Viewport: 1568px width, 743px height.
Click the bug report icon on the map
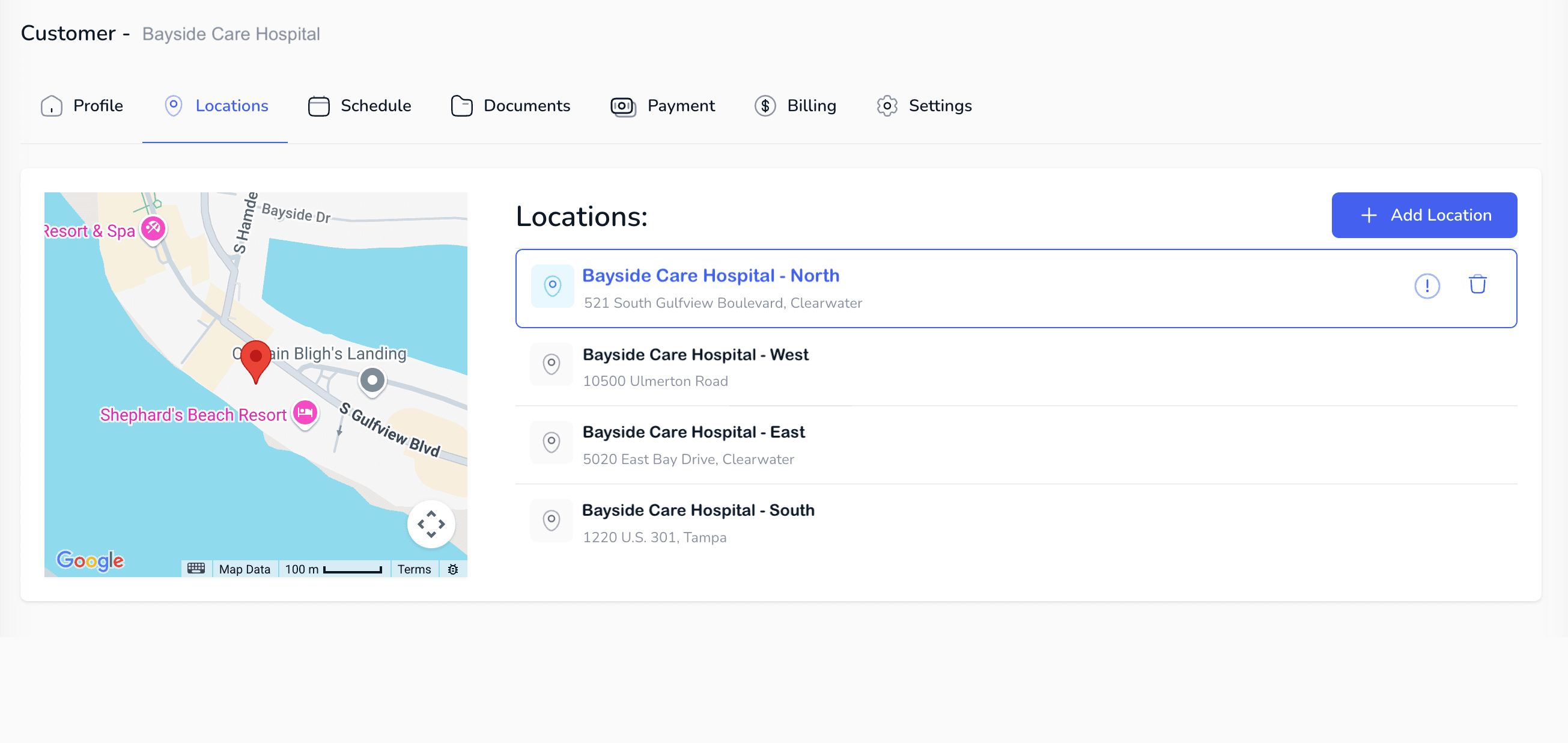click(x=453, y=569)
